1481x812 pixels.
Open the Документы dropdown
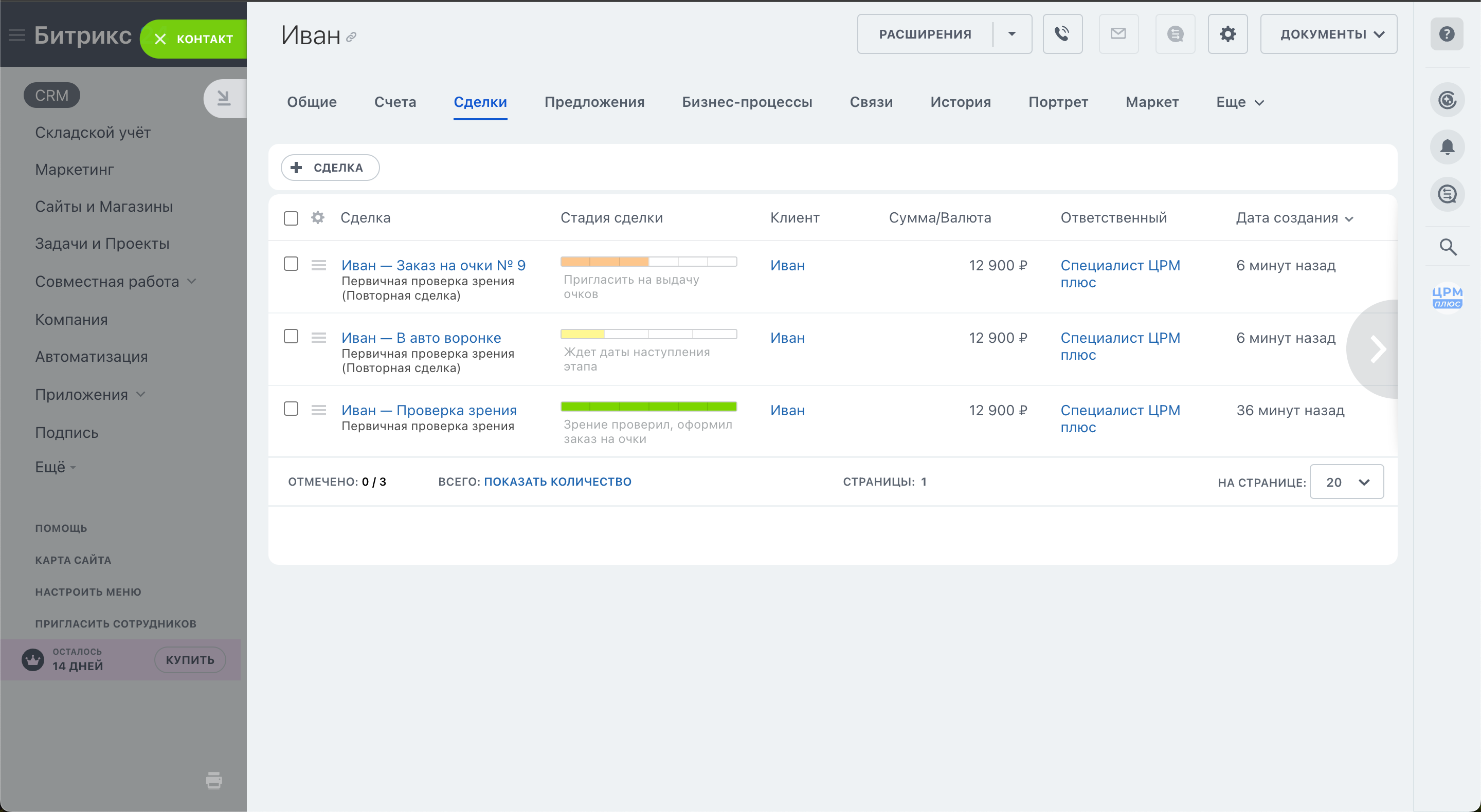coord(1328,34)
